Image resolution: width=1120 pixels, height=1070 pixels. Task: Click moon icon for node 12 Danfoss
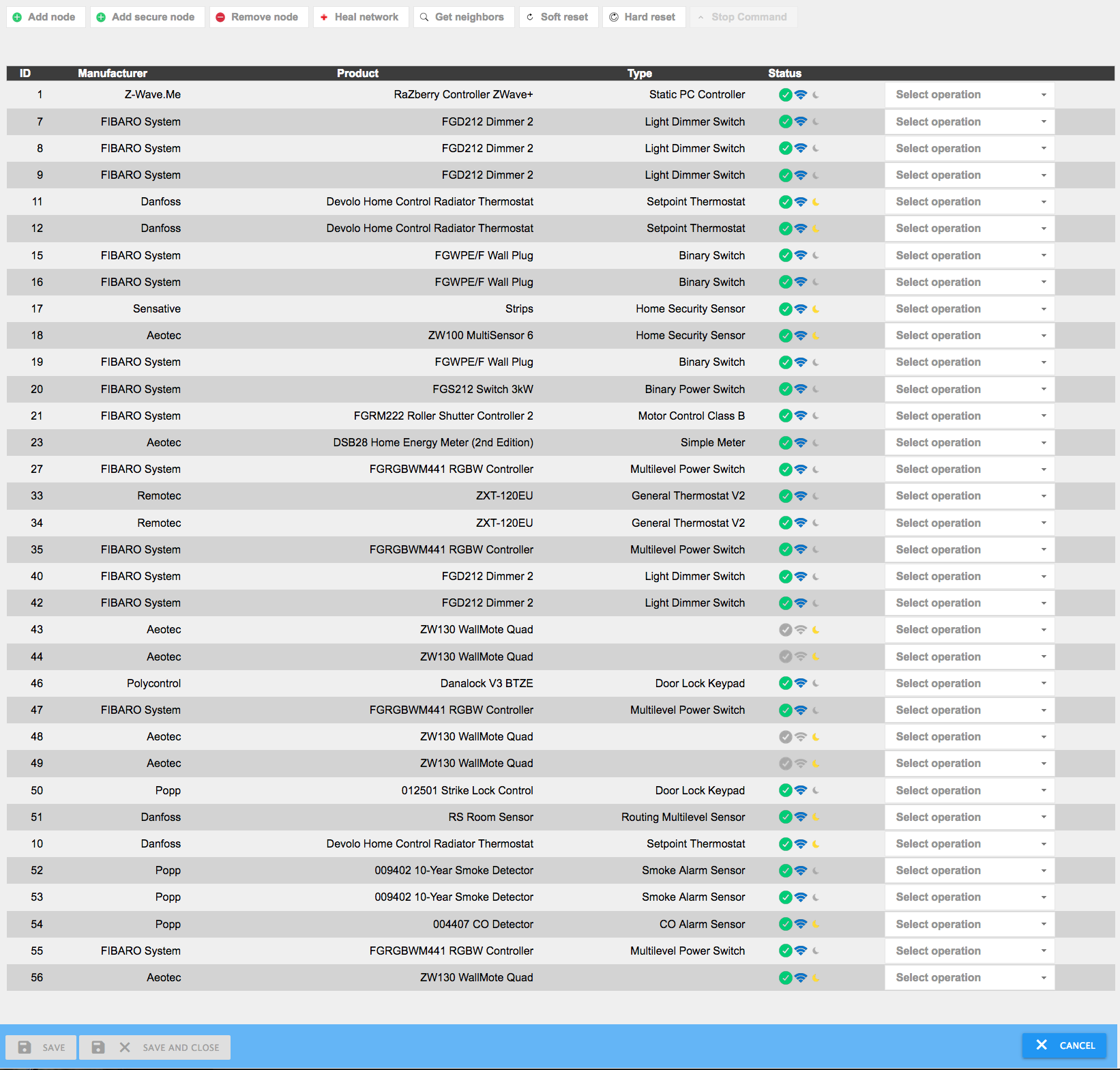click(x=816, y=229)
